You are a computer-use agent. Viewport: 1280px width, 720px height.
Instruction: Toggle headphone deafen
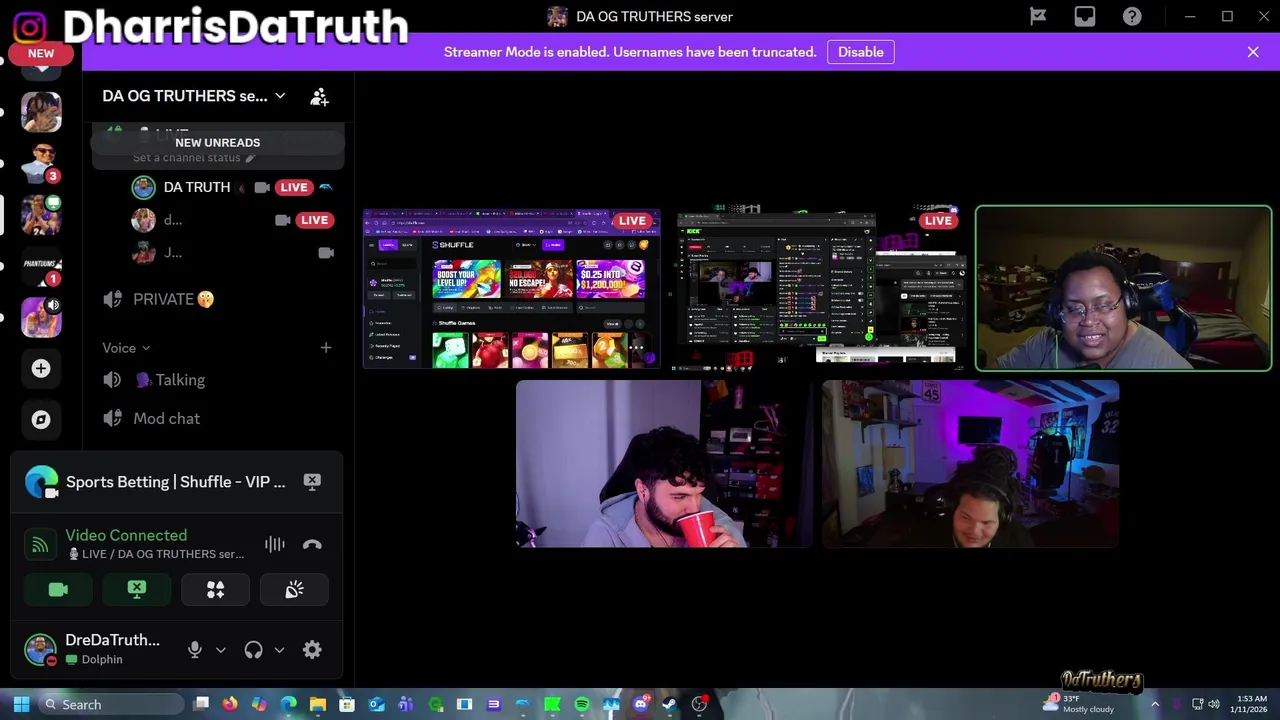coord(253,649)
